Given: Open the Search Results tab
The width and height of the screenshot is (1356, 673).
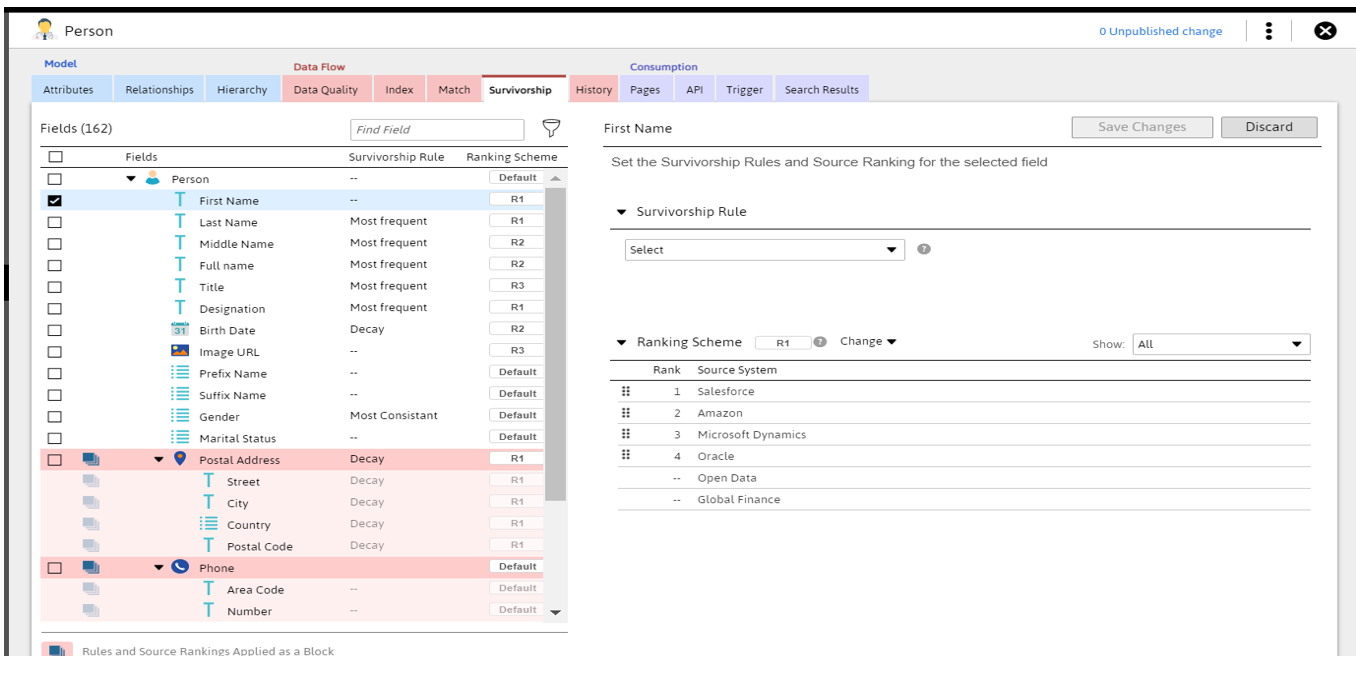Looking at the screenshot, I should click(x=822, y=89).
